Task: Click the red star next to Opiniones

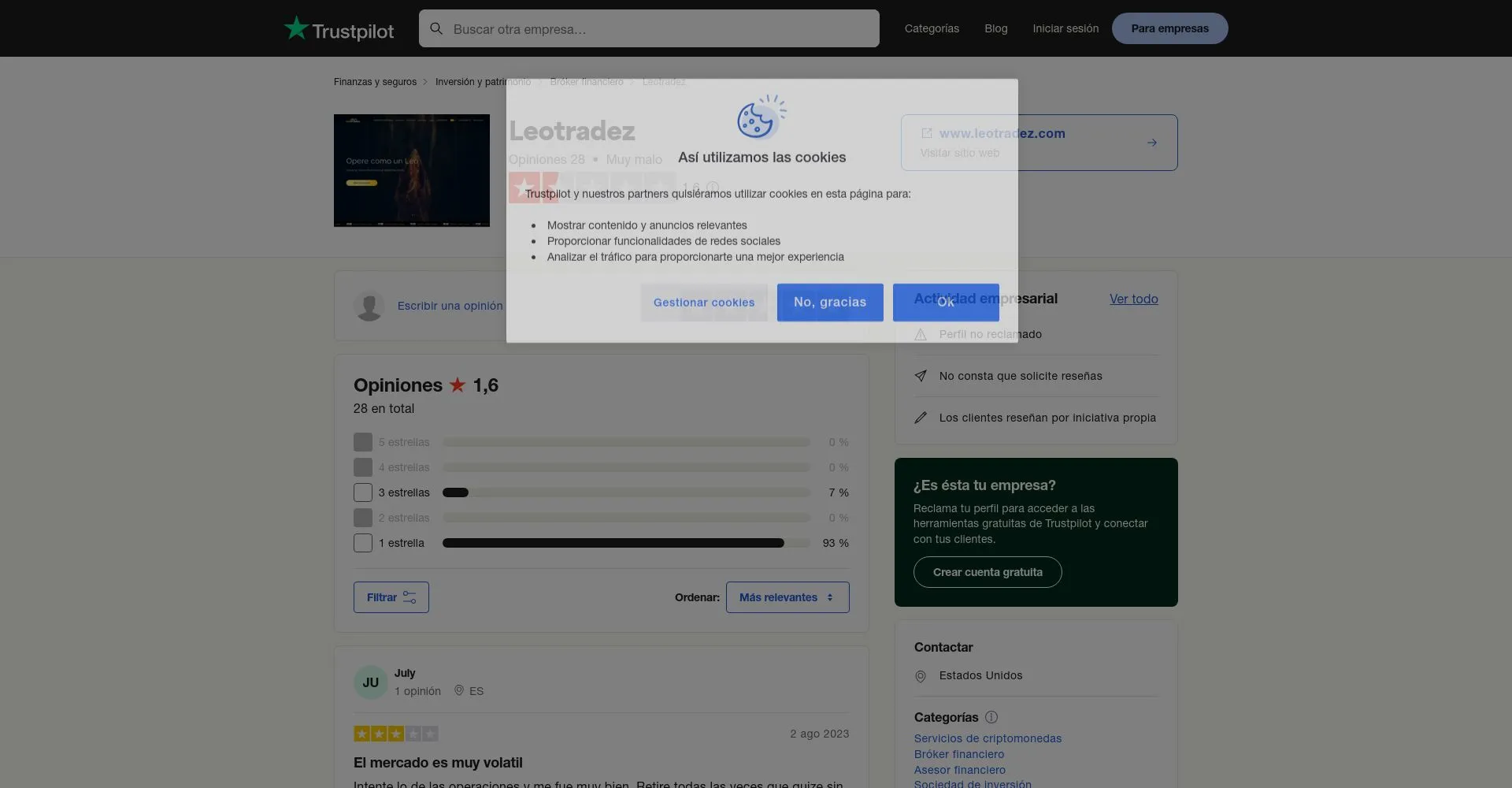Action: pyautogui.click(x=458, y=385)
